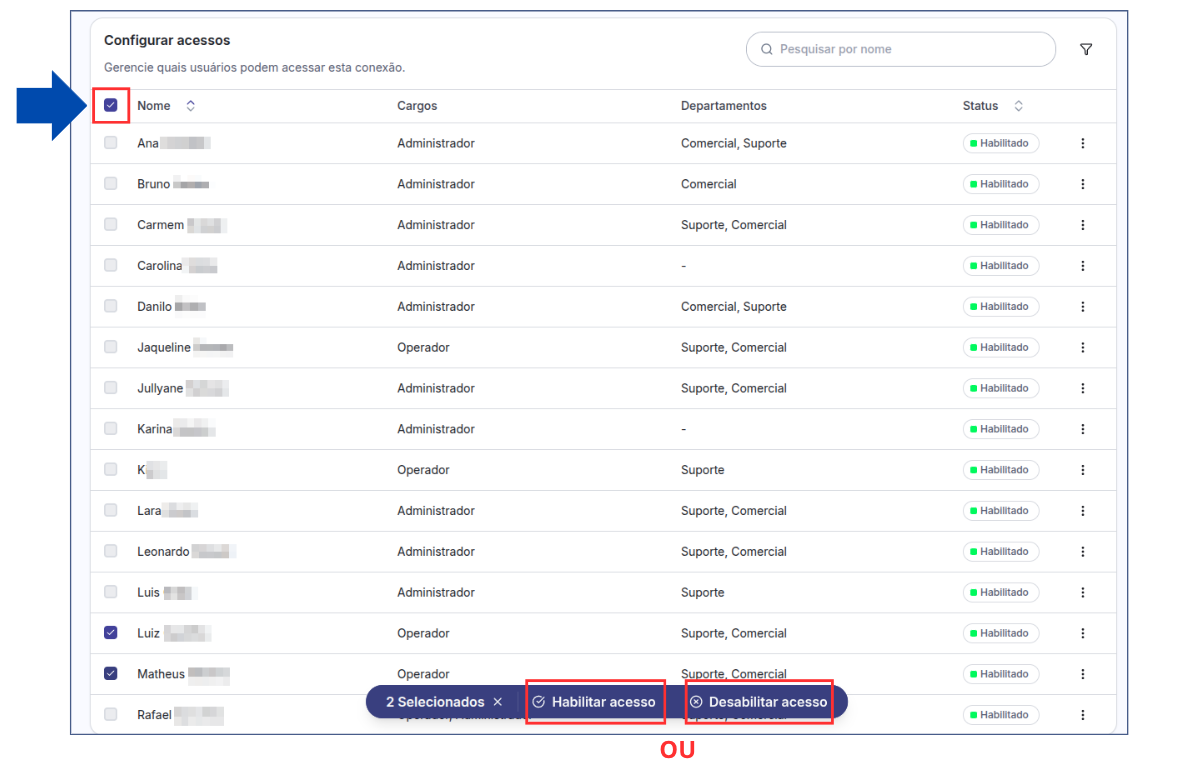Toggle the select-all checkbox in header

coord(111,105)
